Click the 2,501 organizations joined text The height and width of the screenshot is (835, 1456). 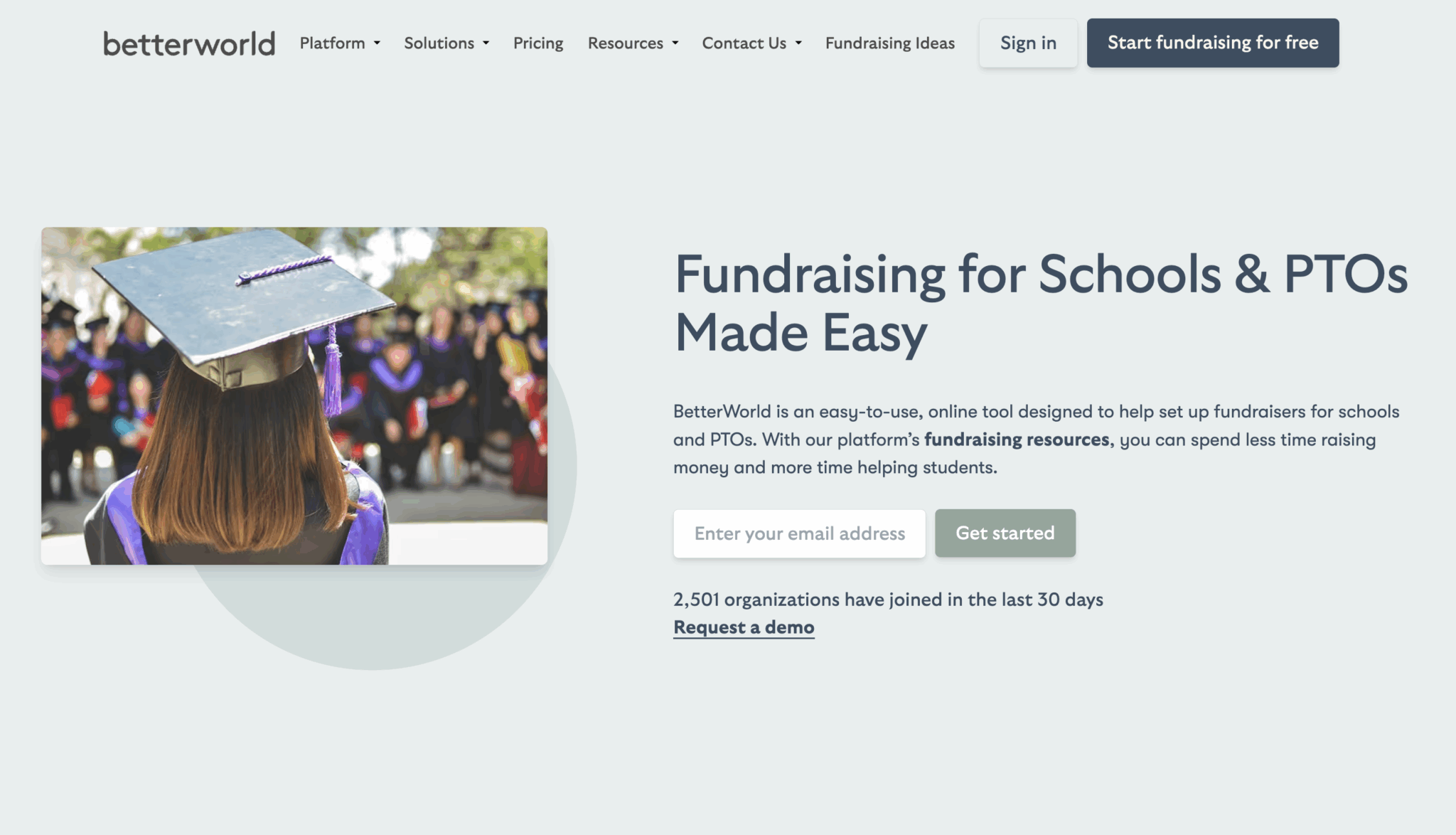click(x=888, y=600)
